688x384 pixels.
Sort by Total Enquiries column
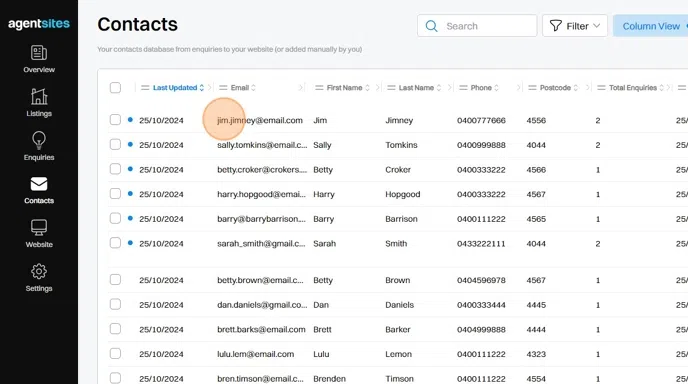(x=662, y=88)
